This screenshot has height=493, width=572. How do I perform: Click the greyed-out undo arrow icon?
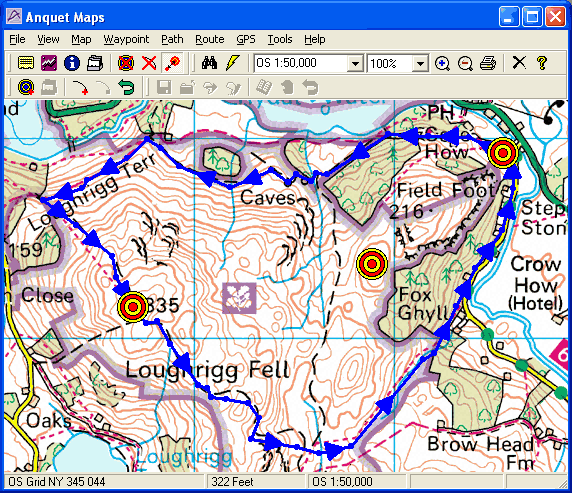(310, 88)
